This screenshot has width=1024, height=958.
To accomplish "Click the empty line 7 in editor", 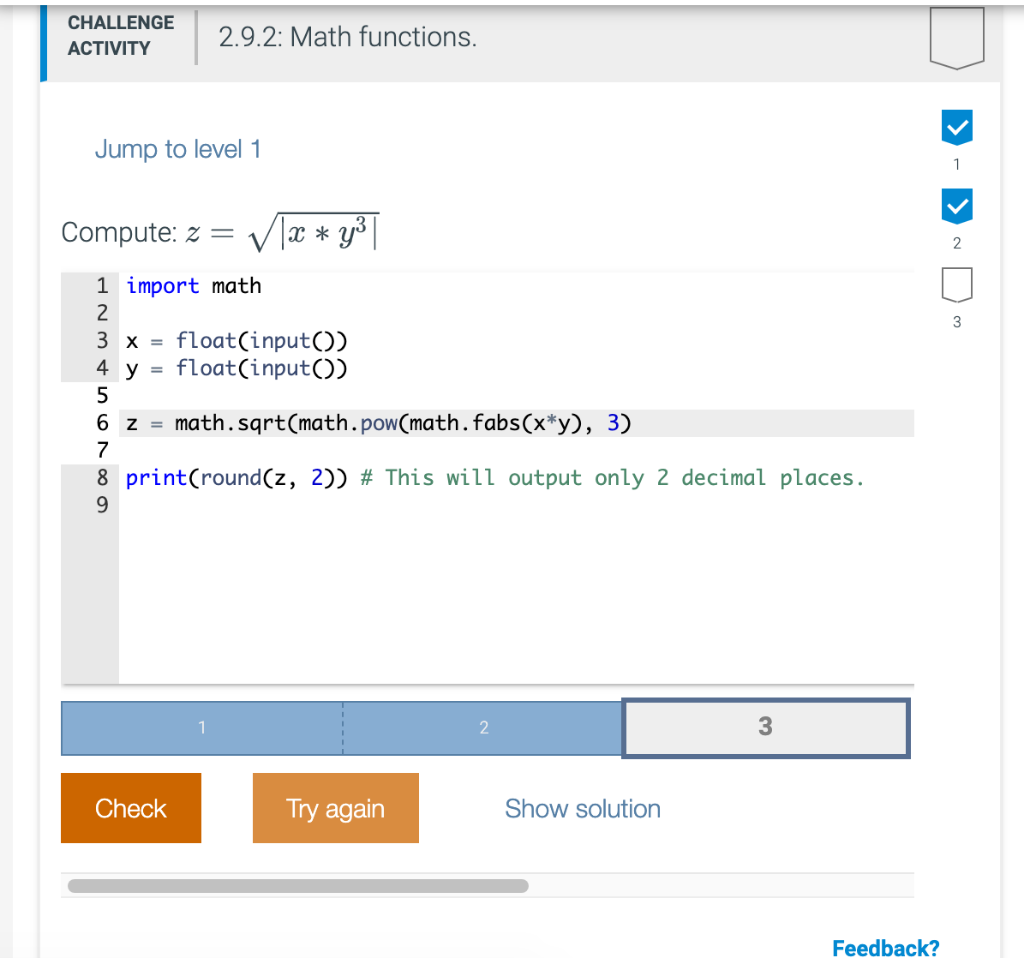I will [516, 451].
